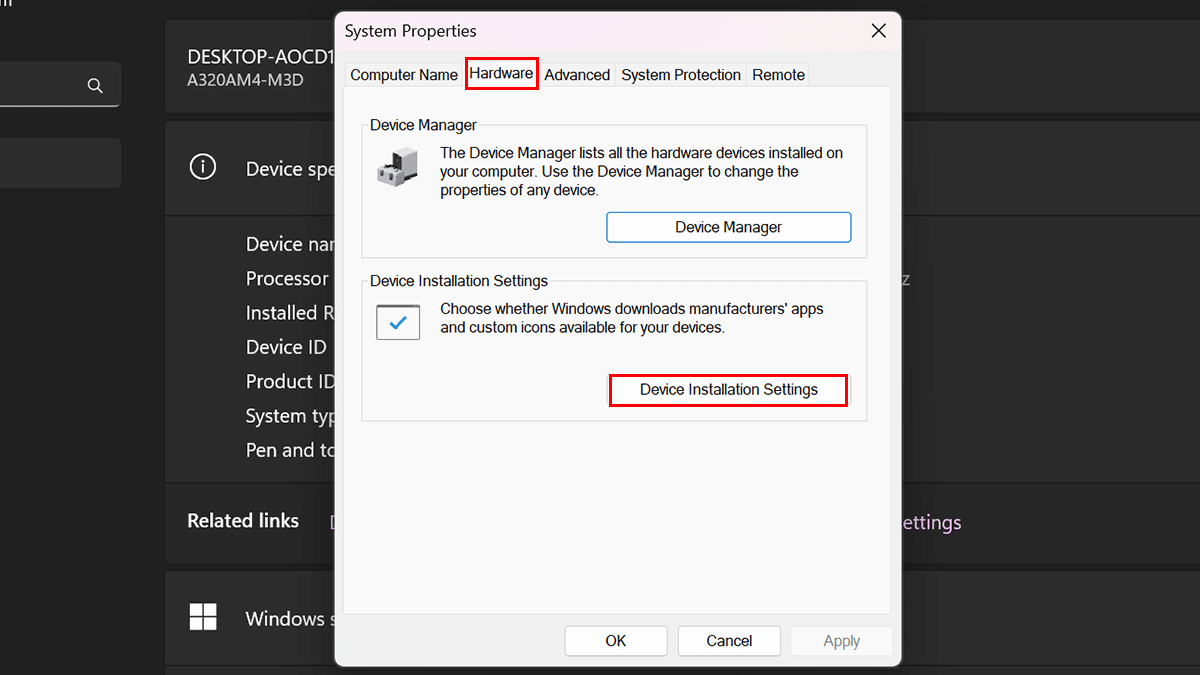Go to the System Protection tab

pos(681,75)
